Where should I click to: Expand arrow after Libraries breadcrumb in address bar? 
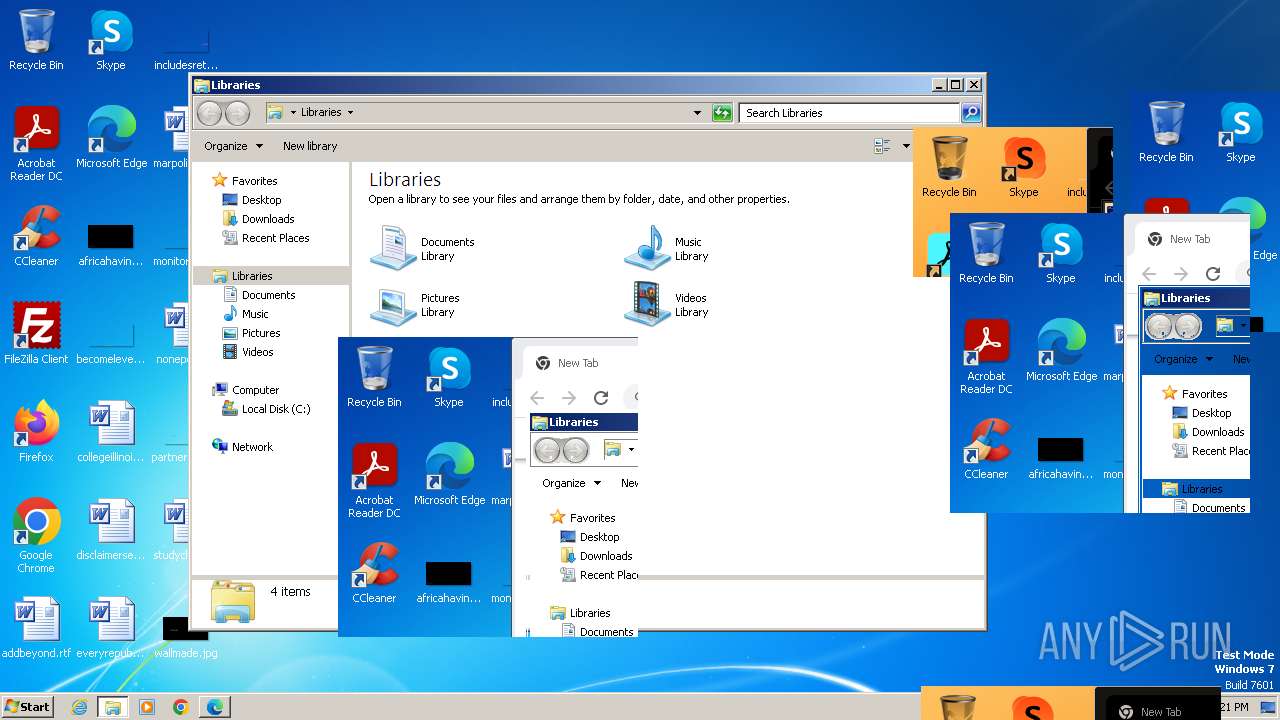point(350,113)
